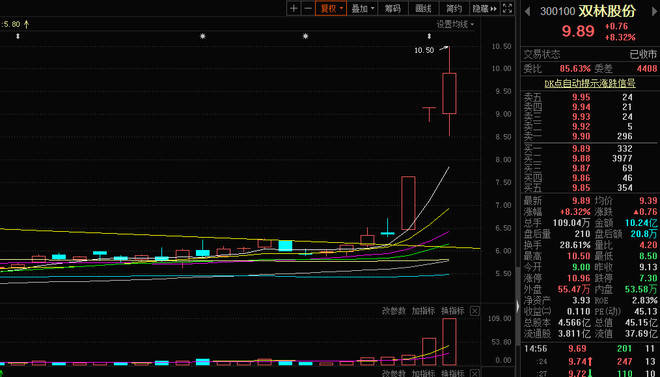Image resolution: width=660 pixels, height=377 pixels.
Task: Go to previous stock with left arrow
Action: tap(527, 11)
